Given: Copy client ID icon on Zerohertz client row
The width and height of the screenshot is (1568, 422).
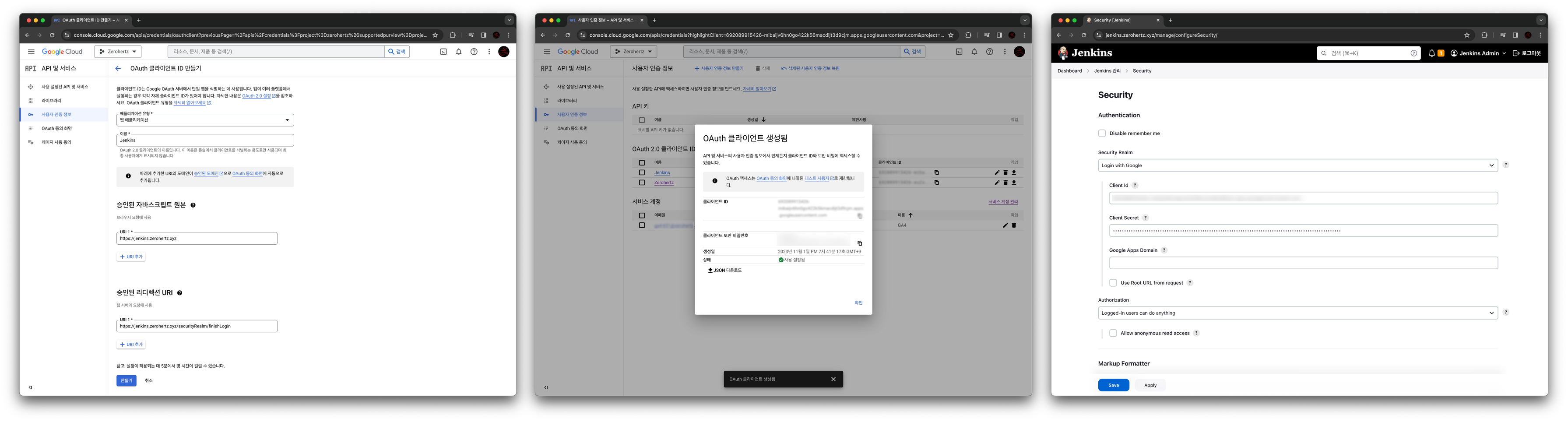Looking at the screenshot, I should tap(936, 182).
